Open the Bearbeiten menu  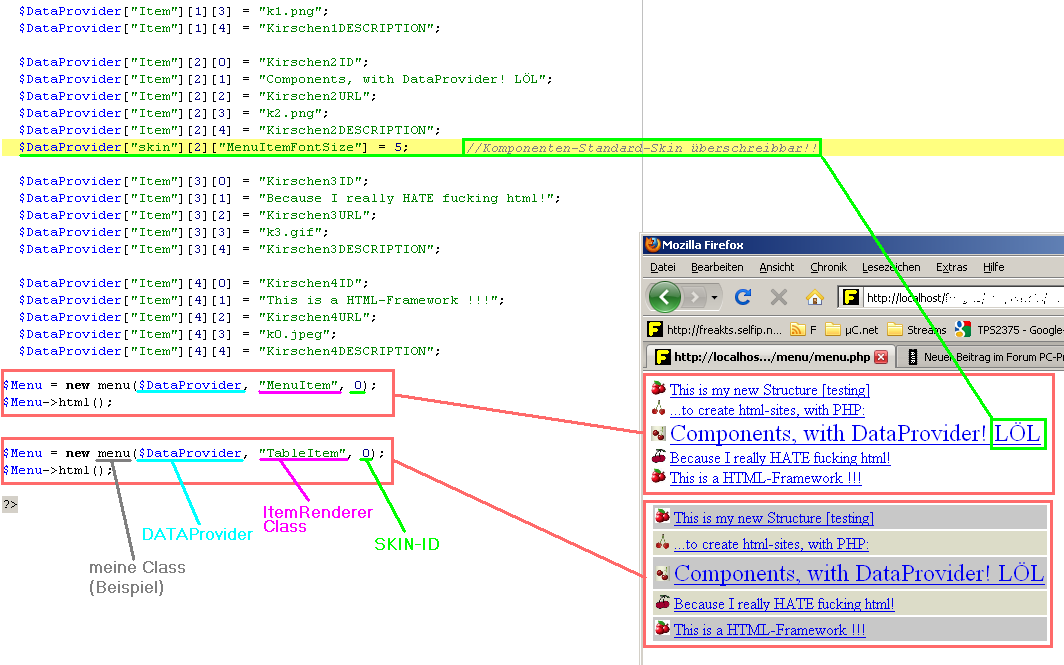click(x=717, y=267)
